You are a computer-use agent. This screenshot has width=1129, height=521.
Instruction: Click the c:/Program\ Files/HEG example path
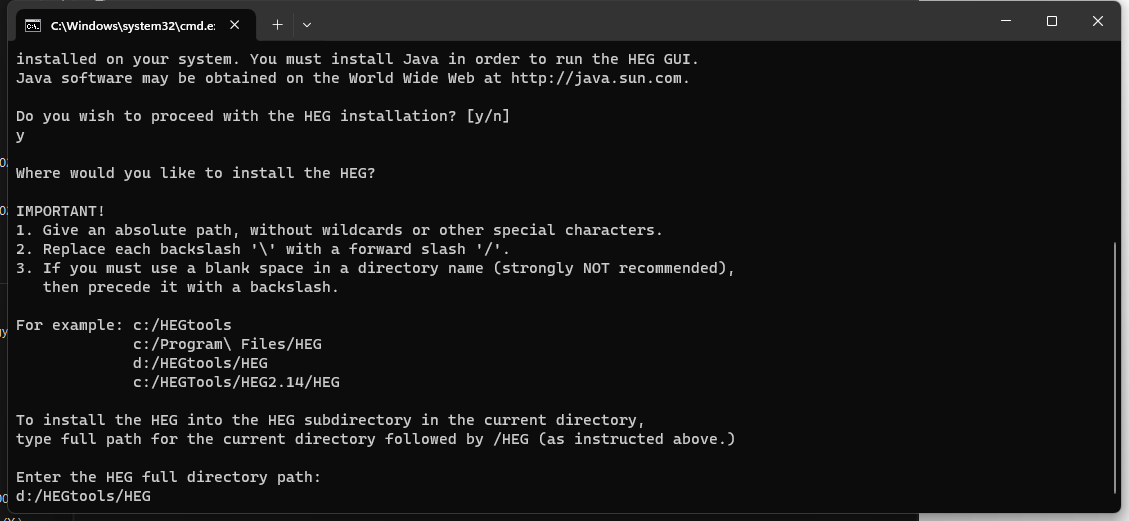(x=227, y=344)
